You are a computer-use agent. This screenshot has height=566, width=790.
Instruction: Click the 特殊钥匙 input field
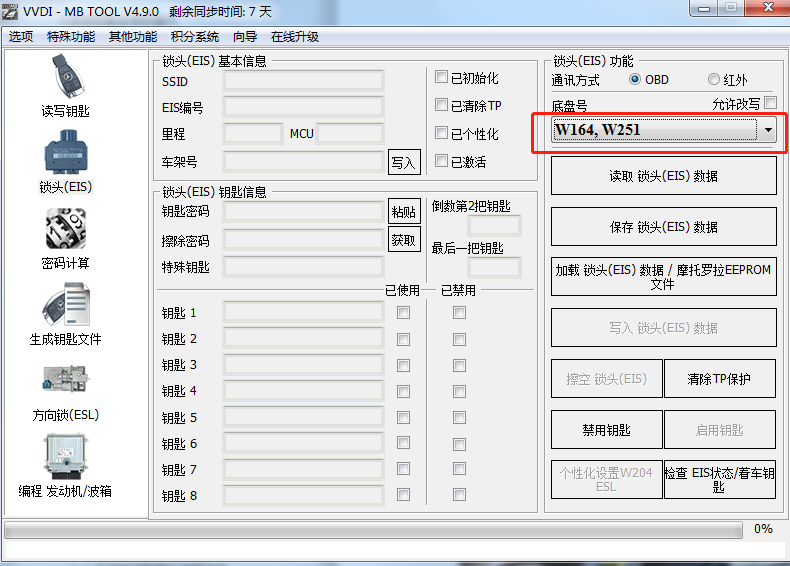tap(303, 267)
